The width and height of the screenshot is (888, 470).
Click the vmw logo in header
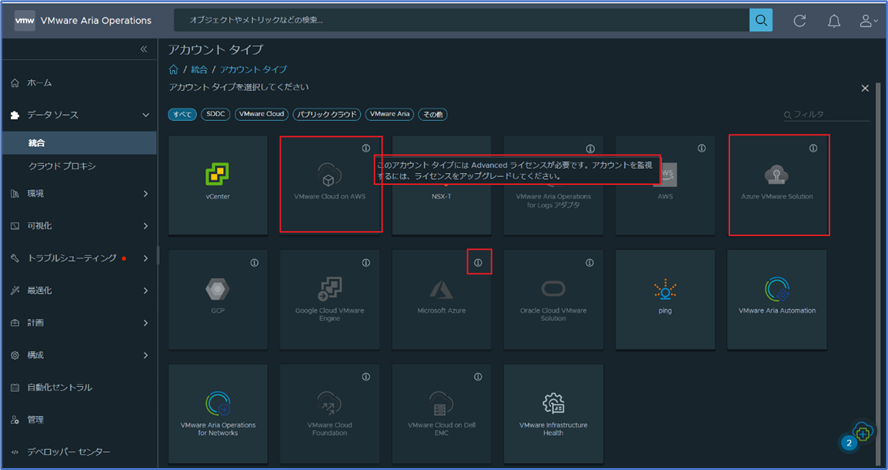[x=24, y=20]
